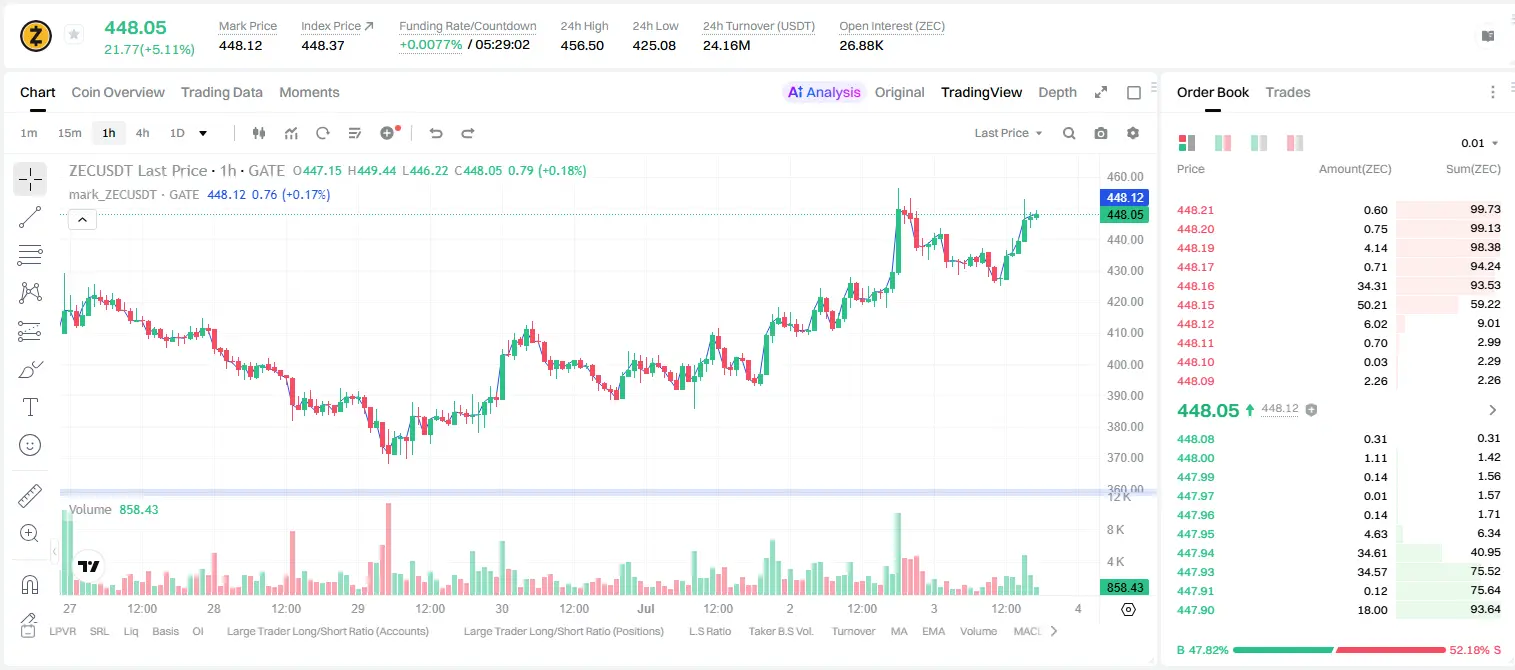Screen dimensions: 1515x670
Task: Open the 0.01 price precision dropdown
Action: coord(1480,143)
